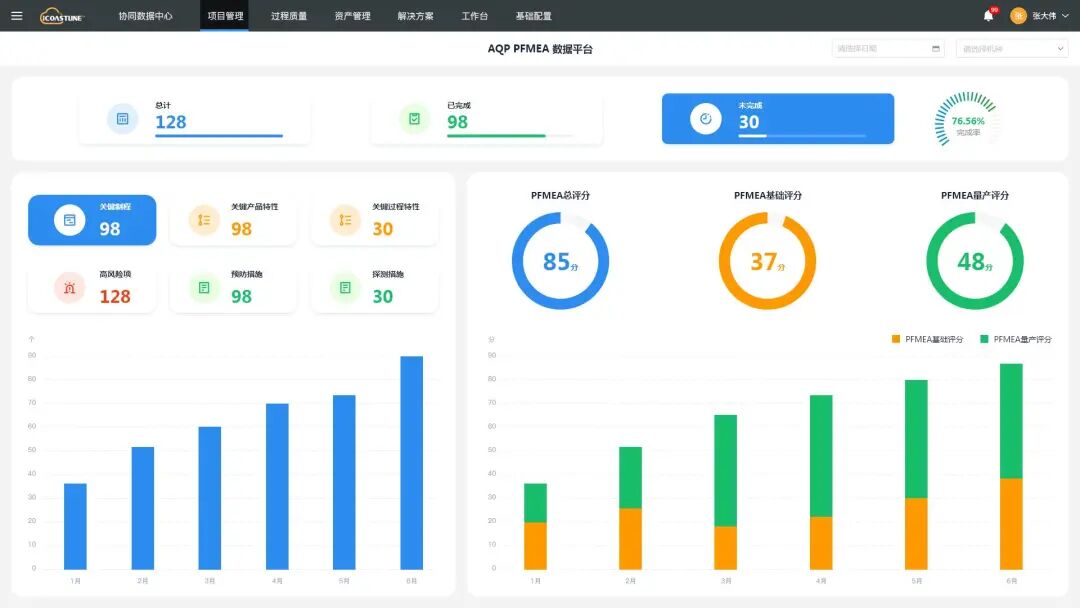Image resolution: width=1080 pixels, height=608 pixels.
Task: Click the 3月 bar in blue chart
Action: (210, 498)
